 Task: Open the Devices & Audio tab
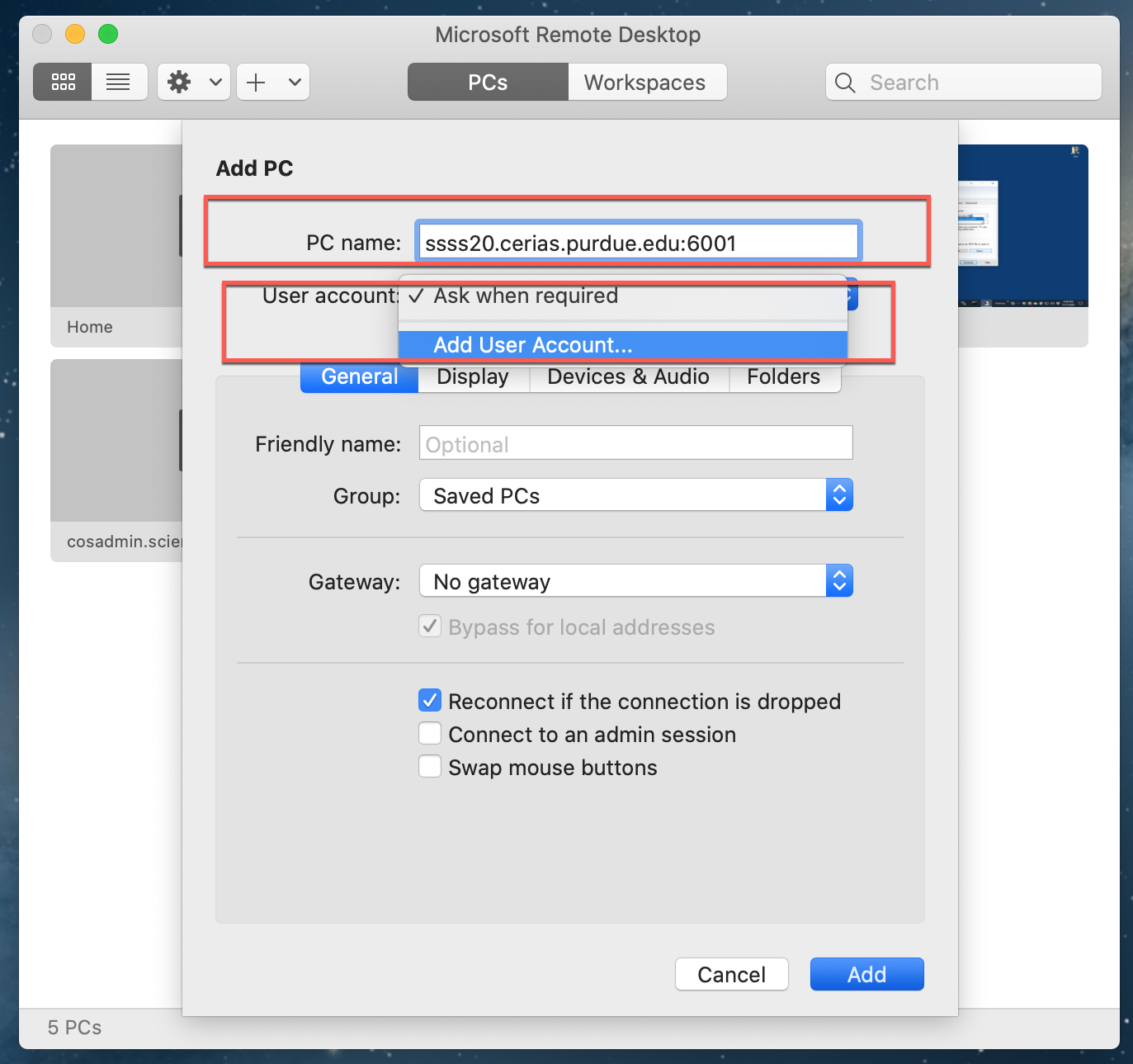(x=629, y=376)
